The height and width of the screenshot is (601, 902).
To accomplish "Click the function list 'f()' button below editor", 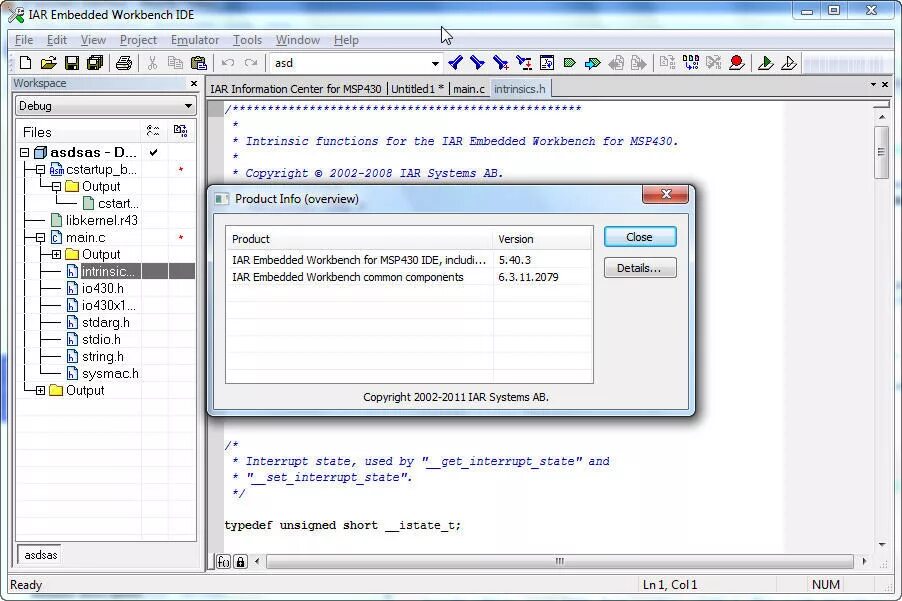I will (224, 562).
